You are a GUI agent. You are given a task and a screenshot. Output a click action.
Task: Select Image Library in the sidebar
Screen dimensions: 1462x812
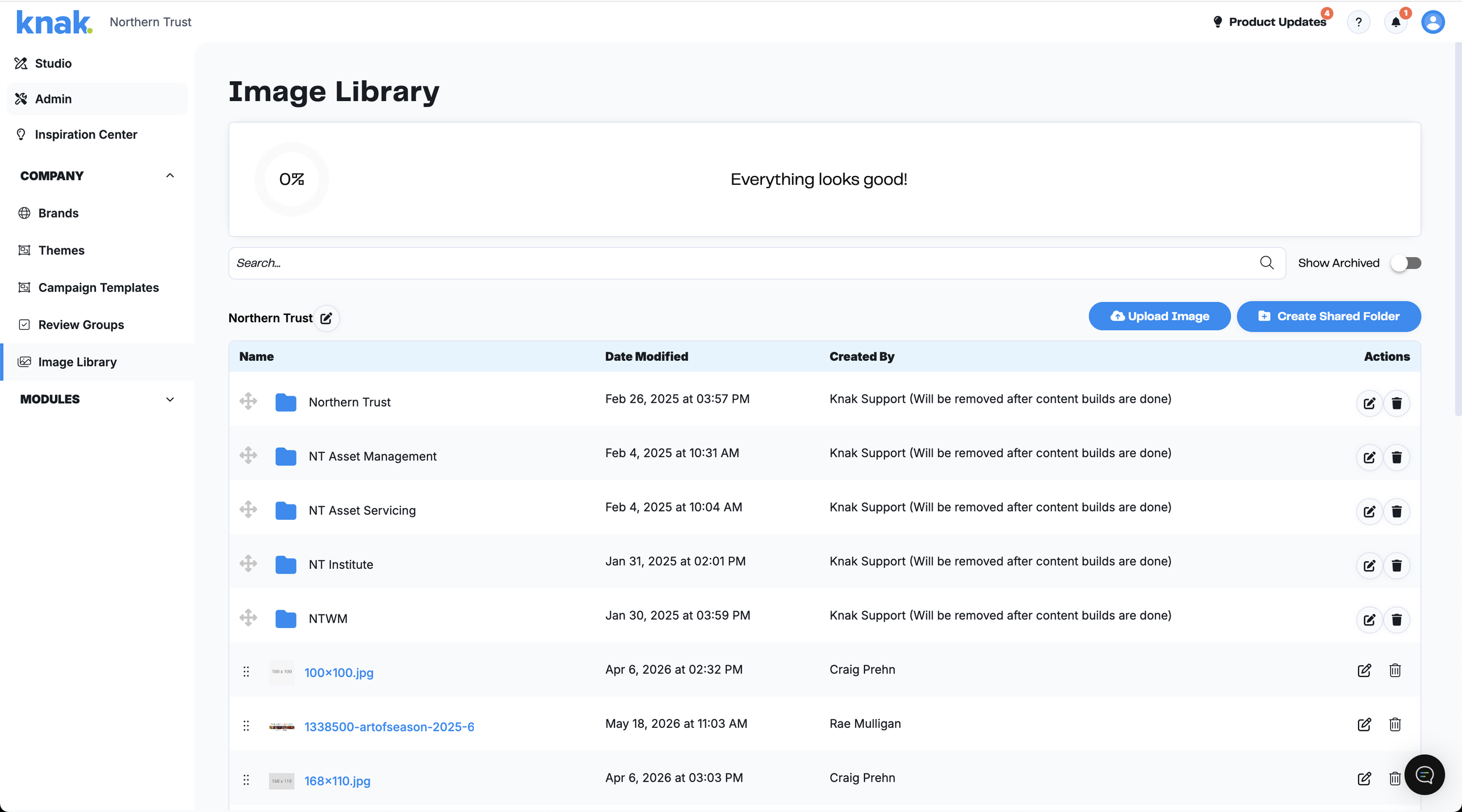click(97, 362)
